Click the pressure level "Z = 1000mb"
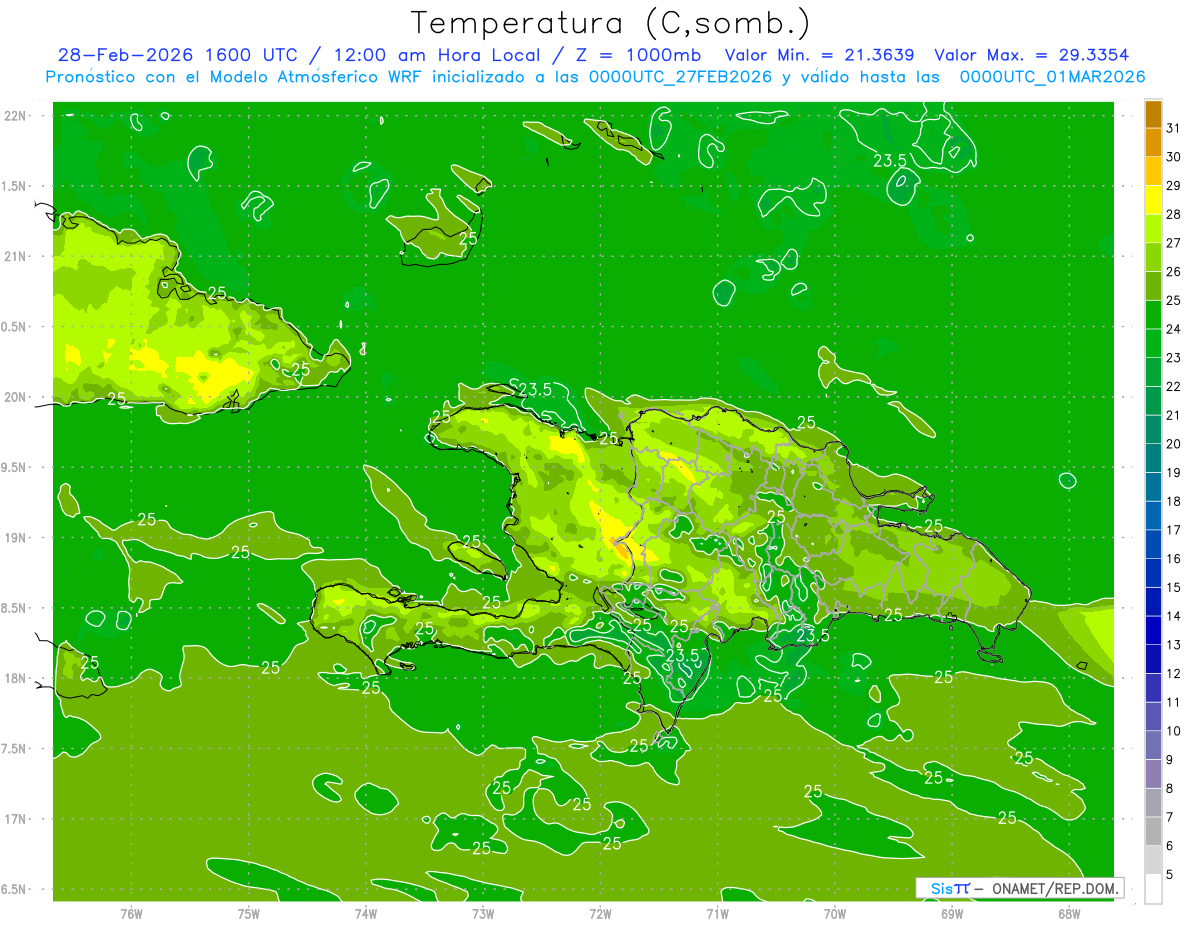1200x927 pixels. point(637,56)
